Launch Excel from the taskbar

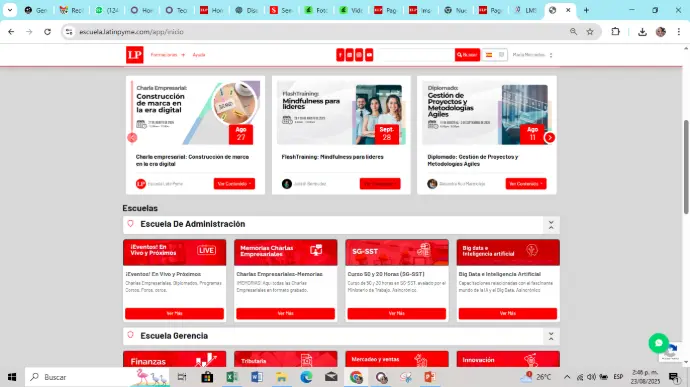coord(231,377)
